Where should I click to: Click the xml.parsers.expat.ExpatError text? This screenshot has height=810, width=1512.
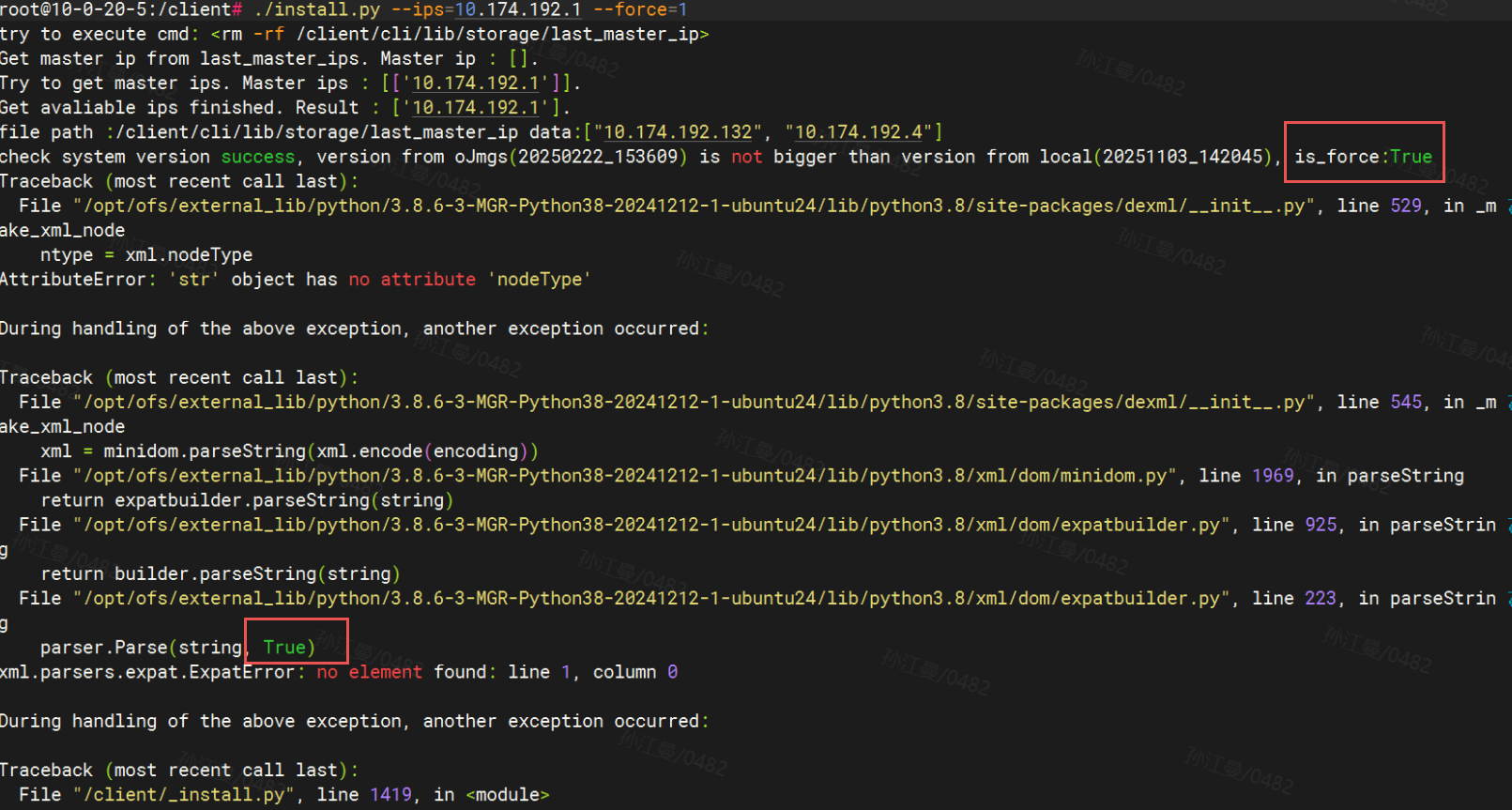150,672
